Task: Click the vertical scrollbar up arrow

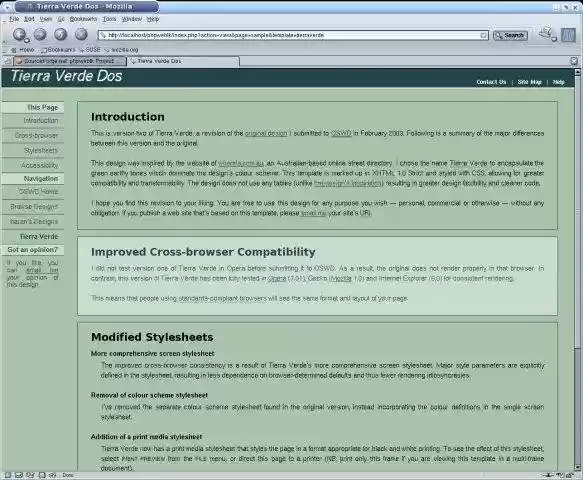Action: (x=577, y=72)
